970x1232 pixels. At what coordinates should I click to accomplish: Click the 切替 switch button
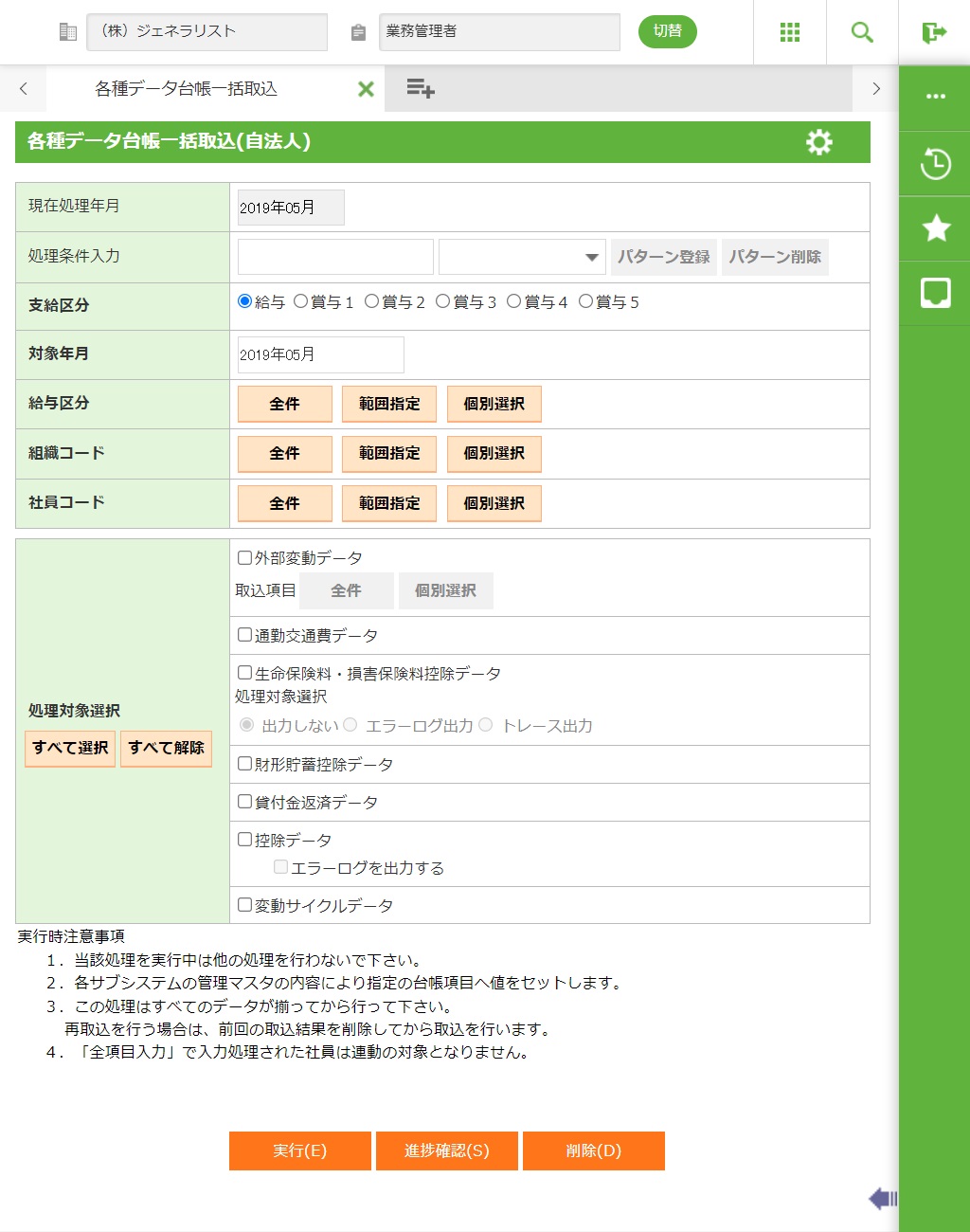tap(668, 31)
